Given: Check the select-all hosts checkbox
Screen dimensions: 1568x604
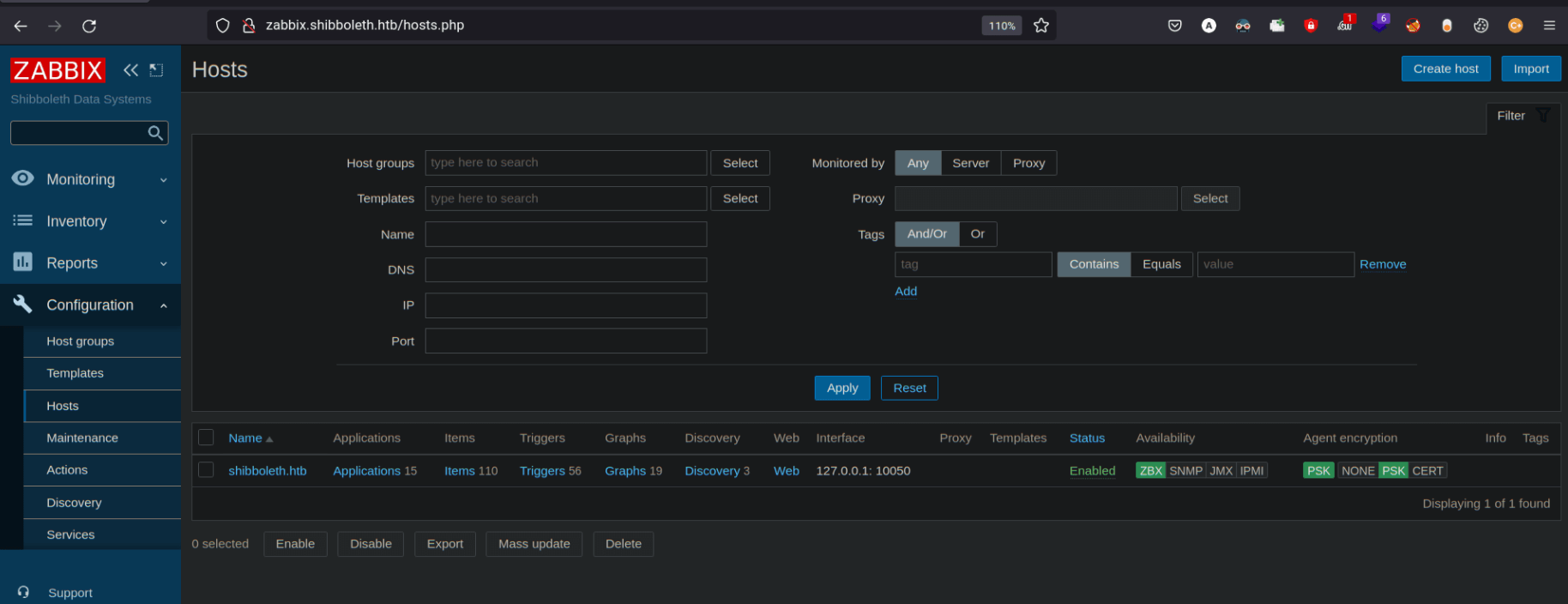Looking at the screenshot, I should tap(206, 438).
